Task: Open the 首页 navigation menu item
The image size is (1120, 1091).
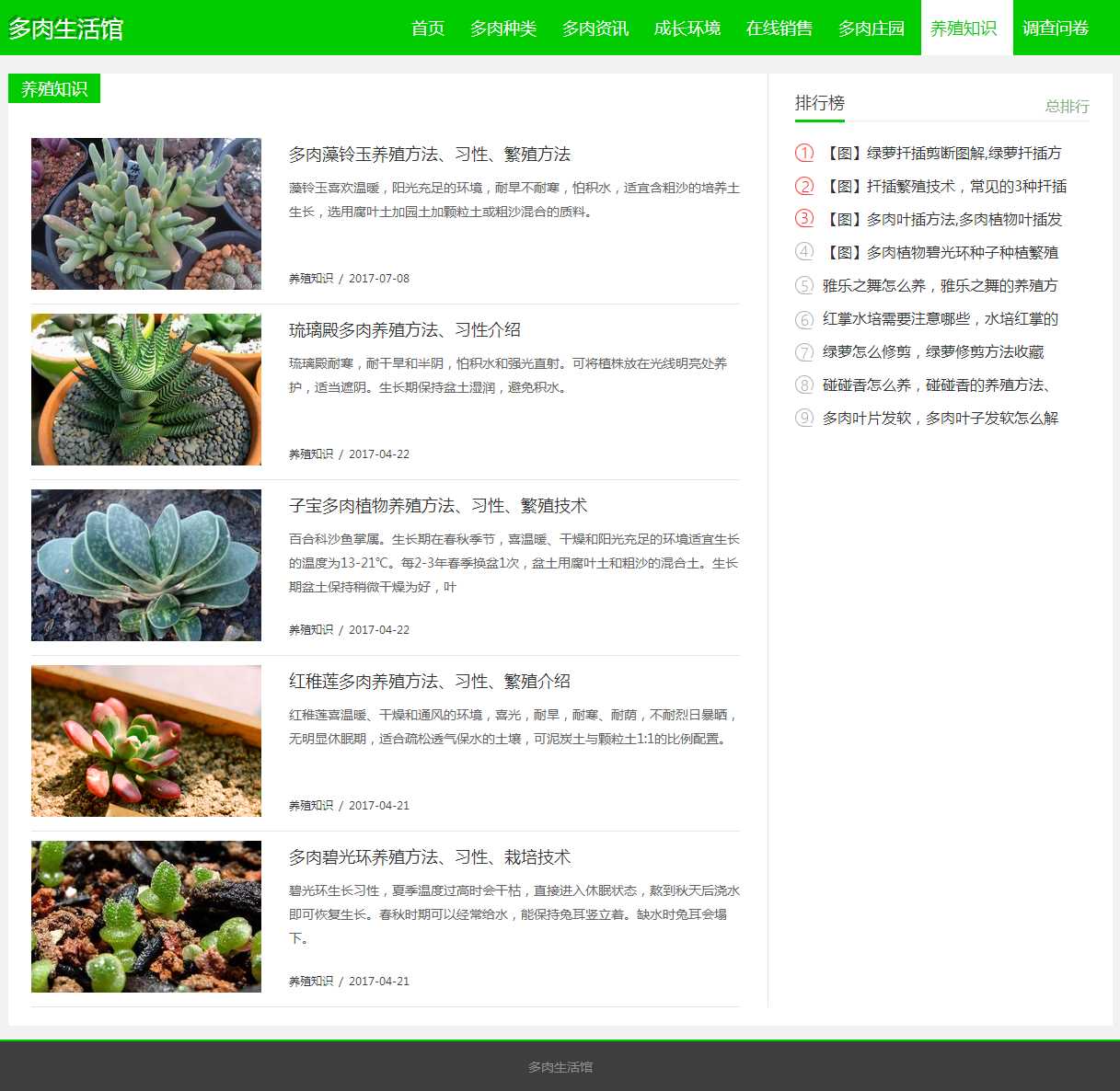Action: pyautogui.click(x=428, y=29)
